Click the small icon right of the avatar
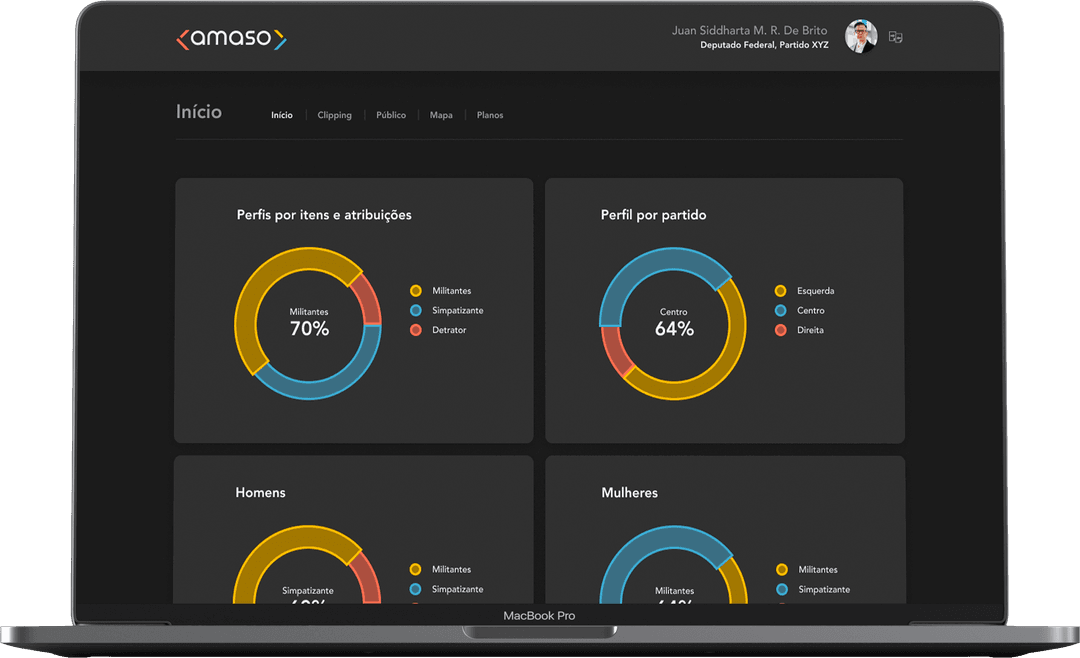 (x=895, y=37)
